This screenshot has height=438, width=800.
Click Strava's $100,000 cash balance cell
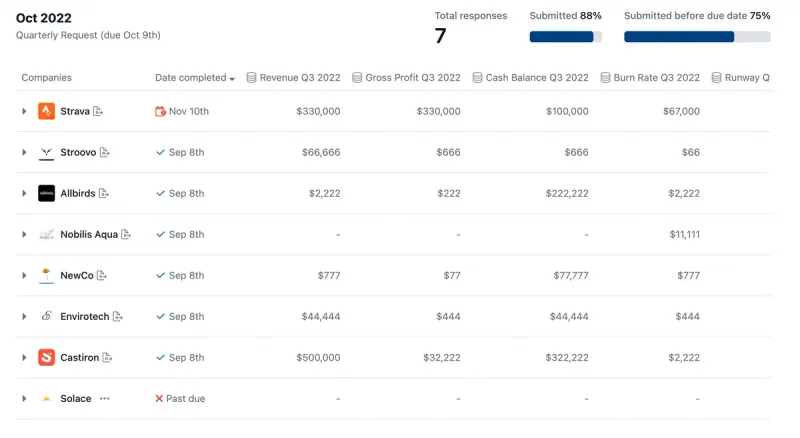click(567, 111)
